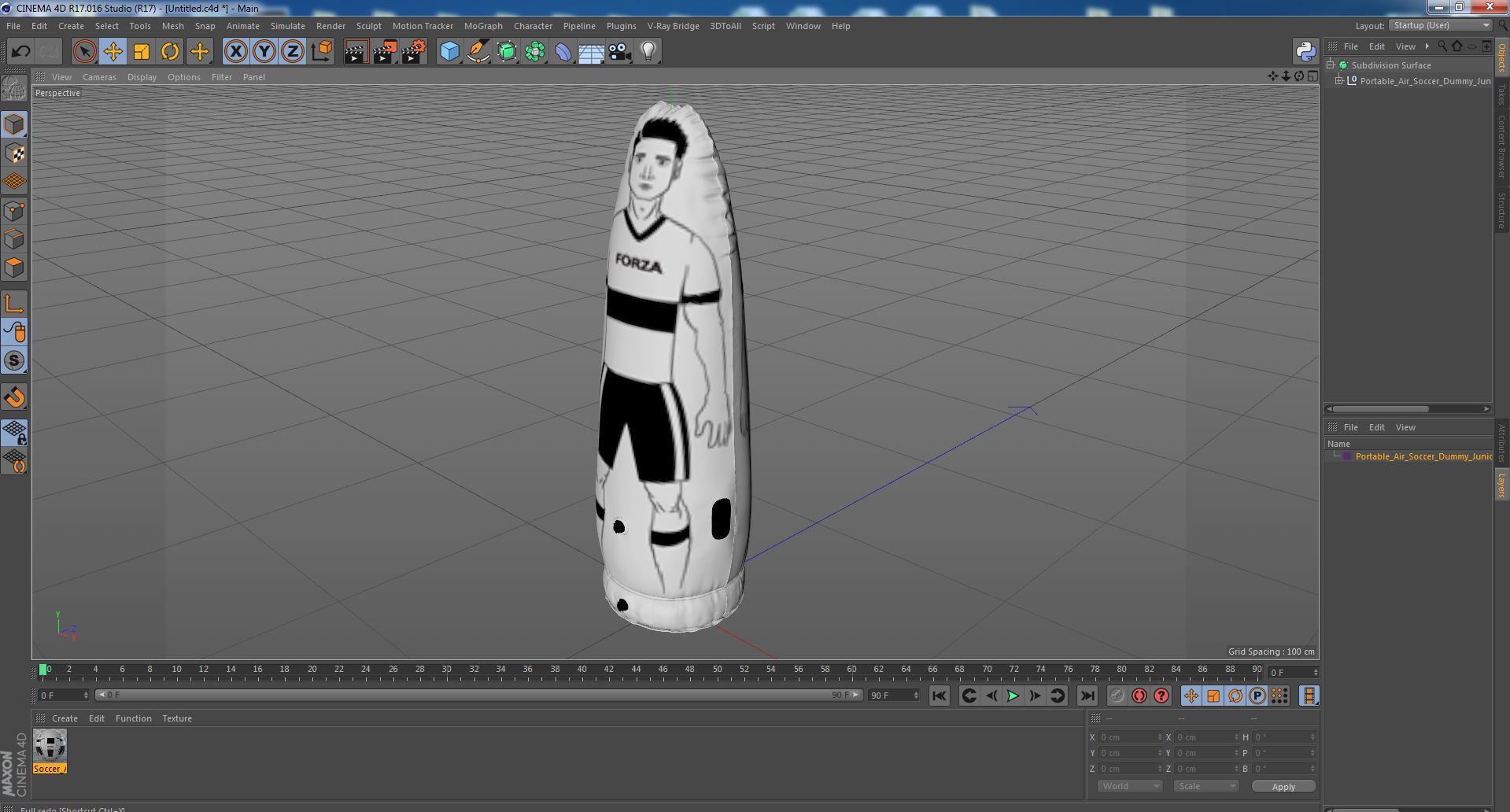Activate the Scale tool
Screen dimensions: 1510x812
(142, 52)
